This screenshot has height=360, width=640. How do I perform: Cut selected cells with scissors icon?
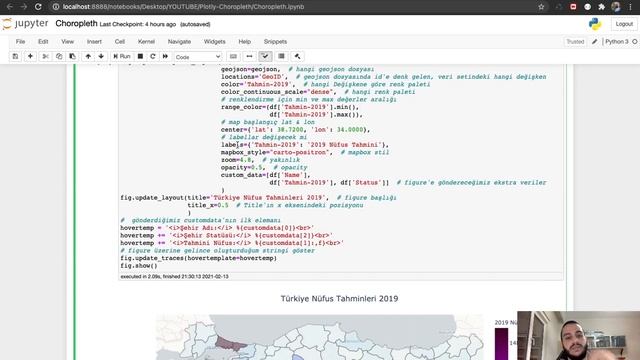(45, 56)
